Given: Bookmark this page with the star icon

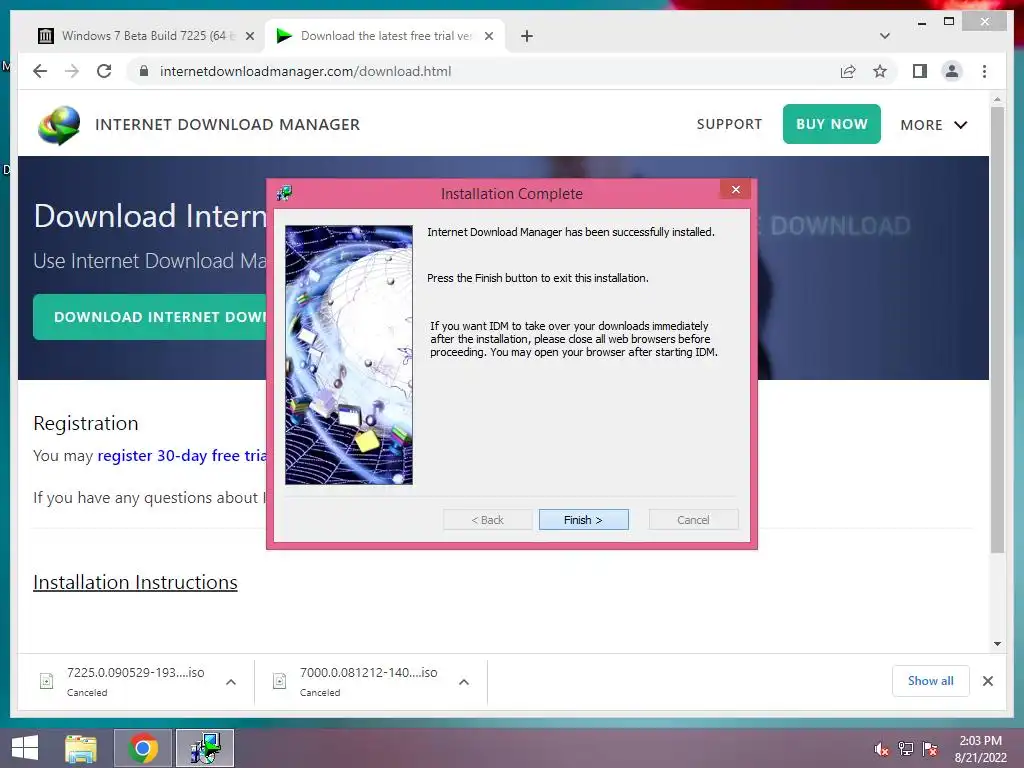Looking at the screenshot, I should pos(880,71).
